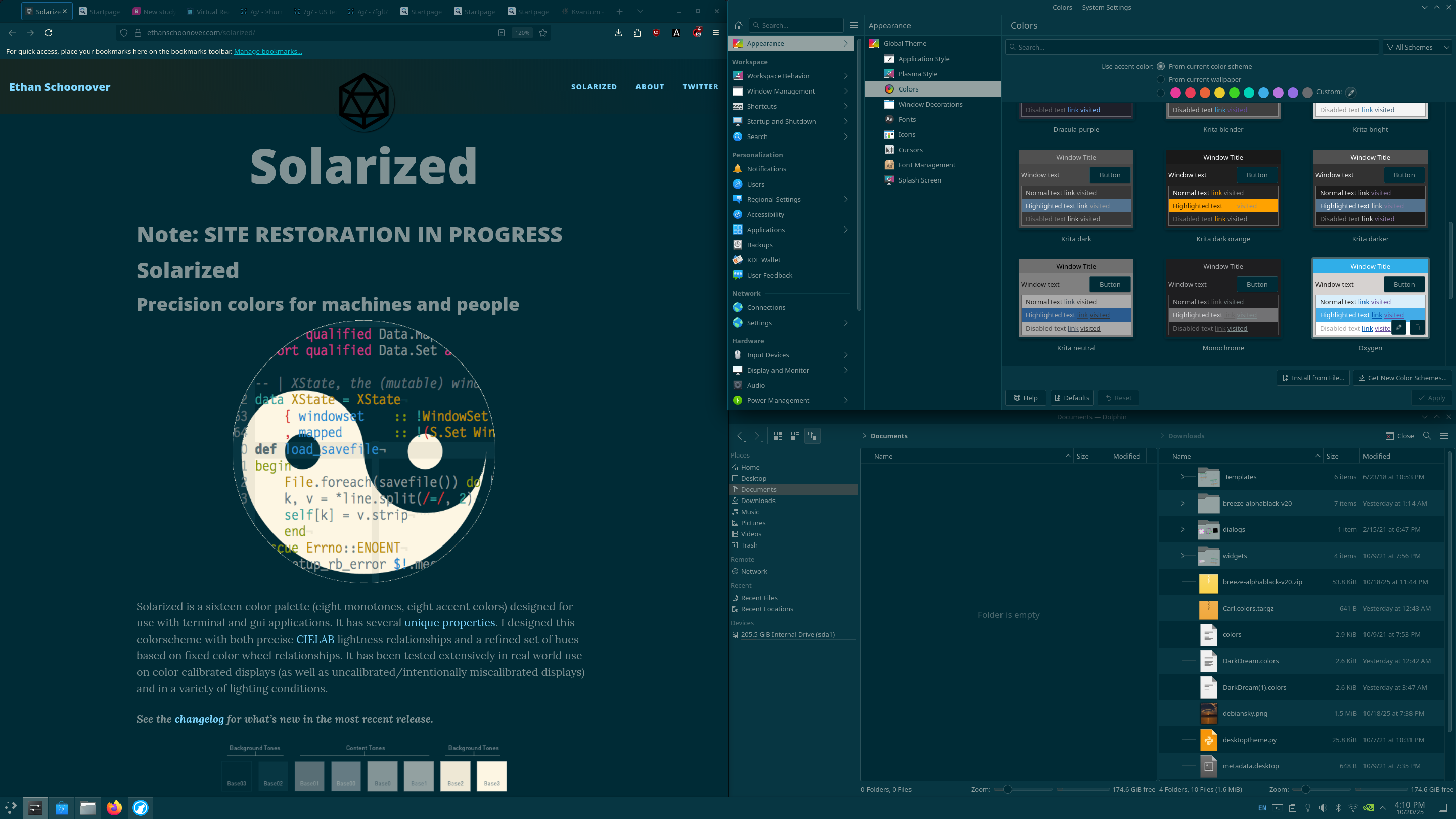Switch Dolphin to icons view mode
Viewport: 1456px width, 819px height.
778,436
